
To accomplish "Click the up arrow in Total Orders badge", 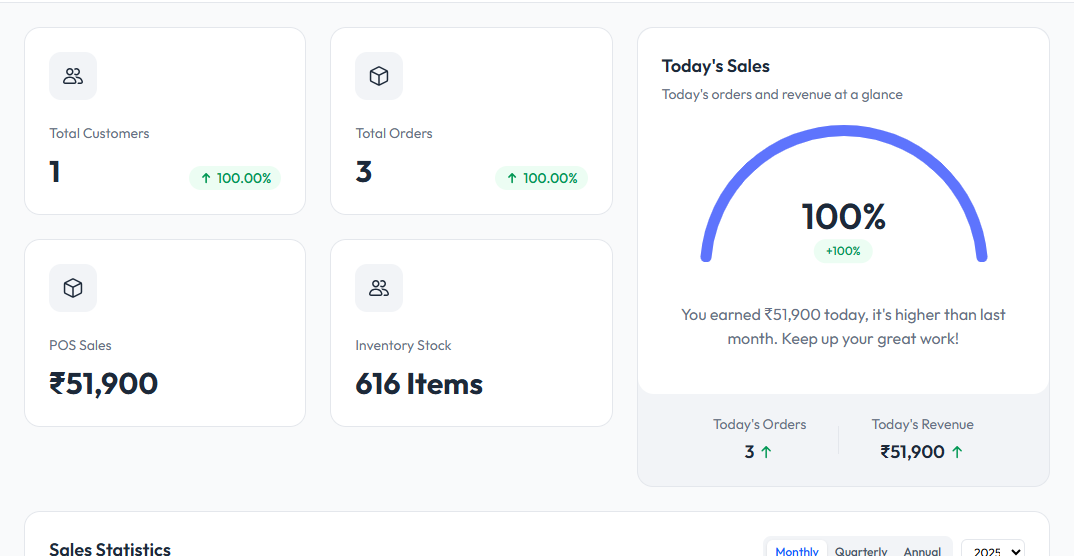I will click(x=512, y=178).
